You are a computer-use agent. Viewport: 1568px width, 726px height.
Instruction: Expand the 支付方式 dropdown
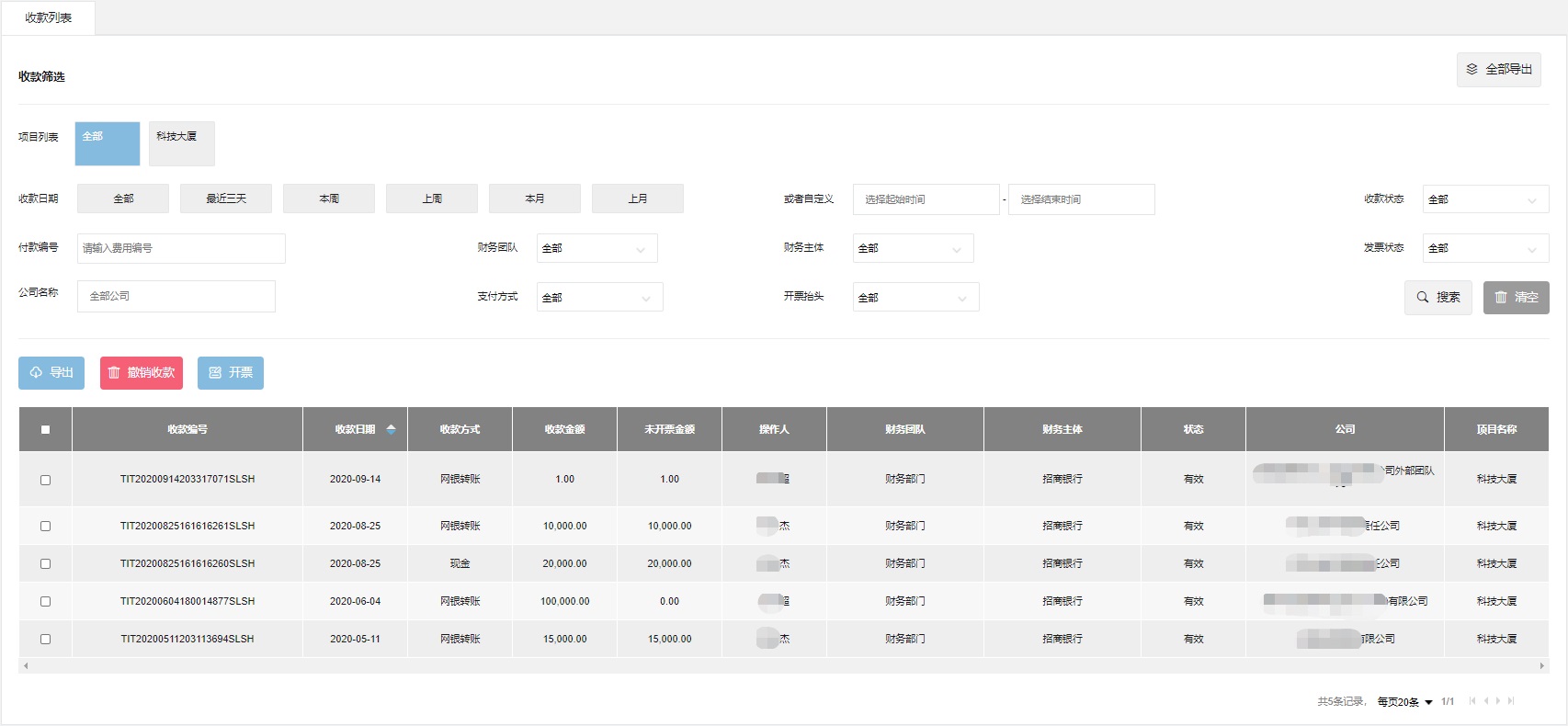(x=599, y=297)
